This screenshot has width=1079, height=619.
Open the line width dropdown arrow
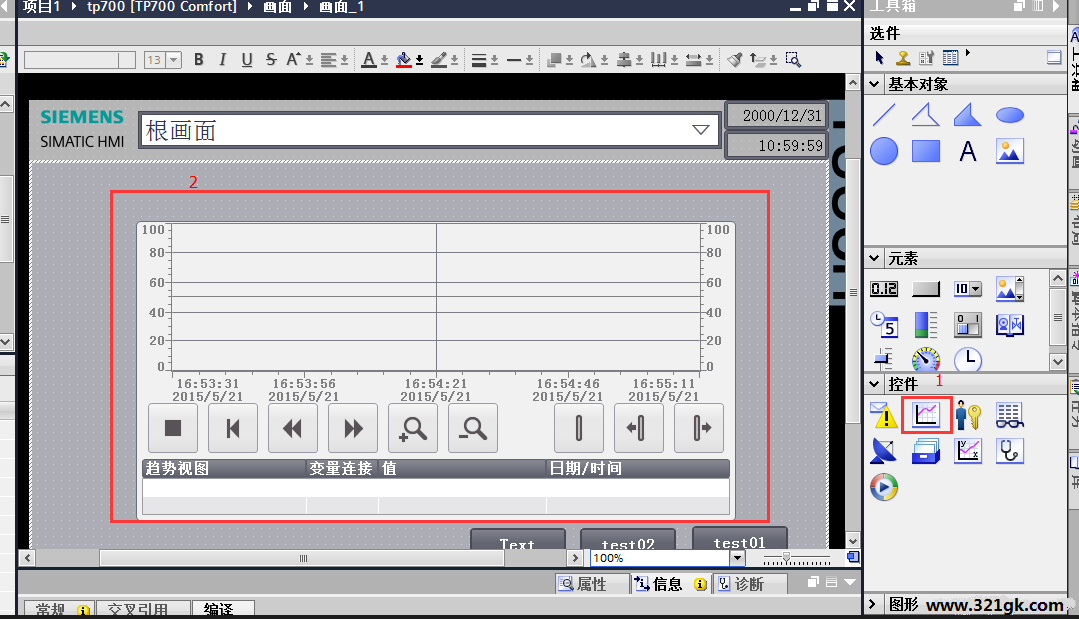pos(495,61)
